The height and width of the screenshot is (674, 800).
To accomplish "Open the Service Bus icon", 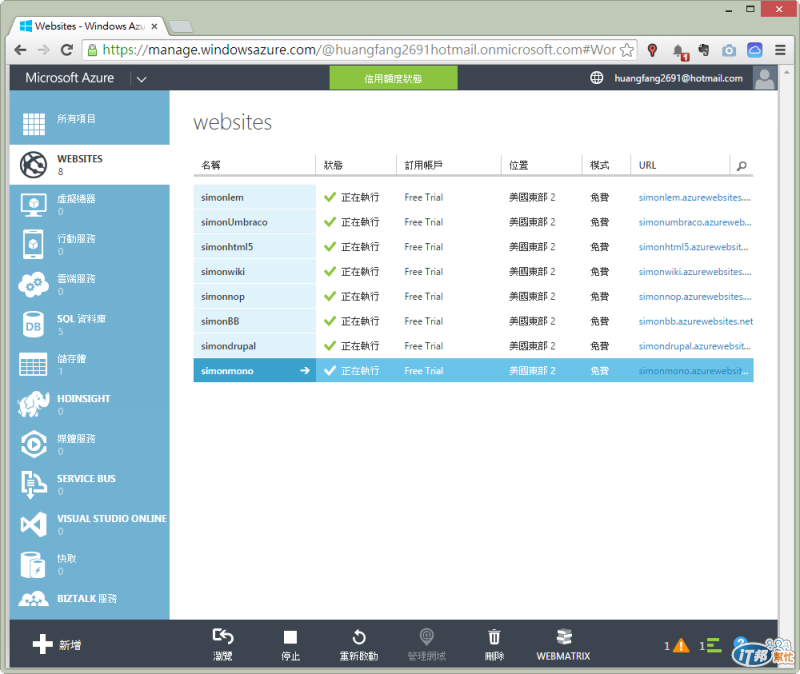I will click(34, 484).
